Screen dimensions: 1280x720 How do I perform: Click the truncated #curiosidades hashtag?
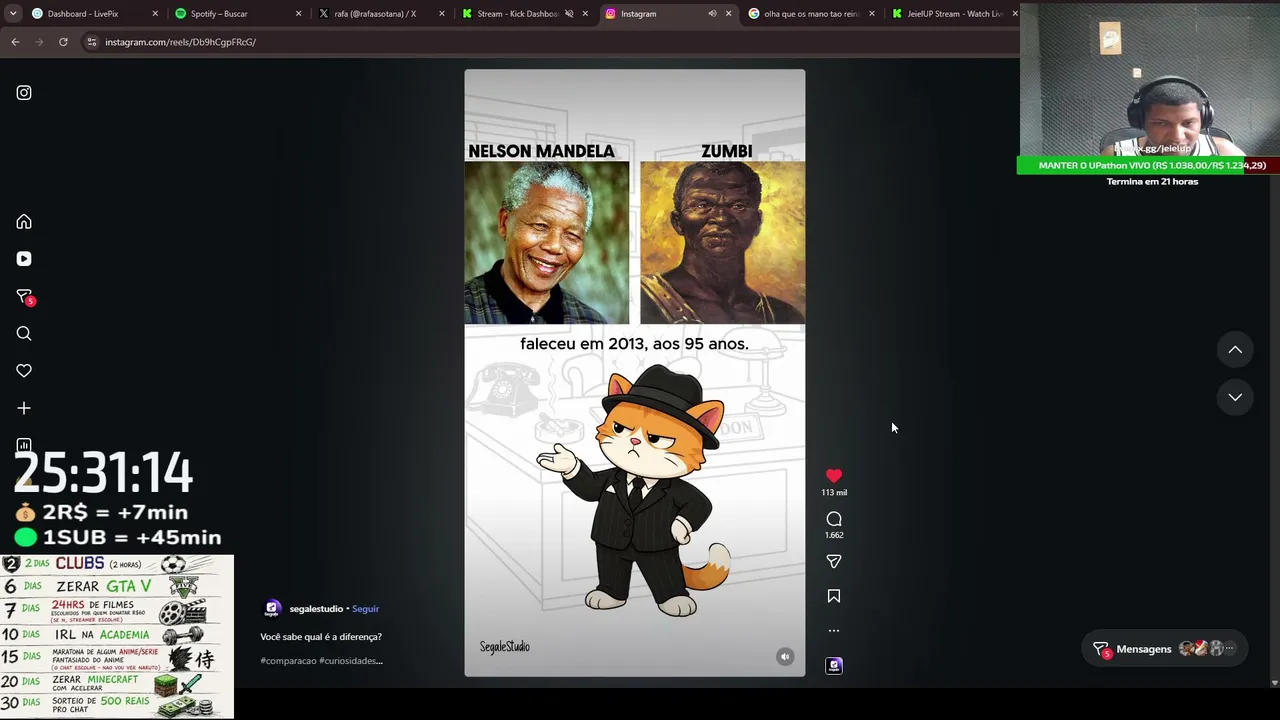click(351, 661)
